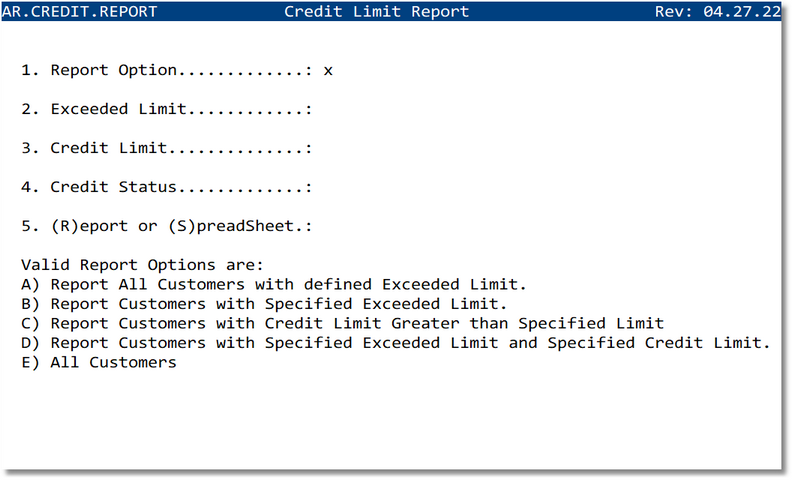Click option E, All Customers
792x480 pixels.
coord(98,362)
